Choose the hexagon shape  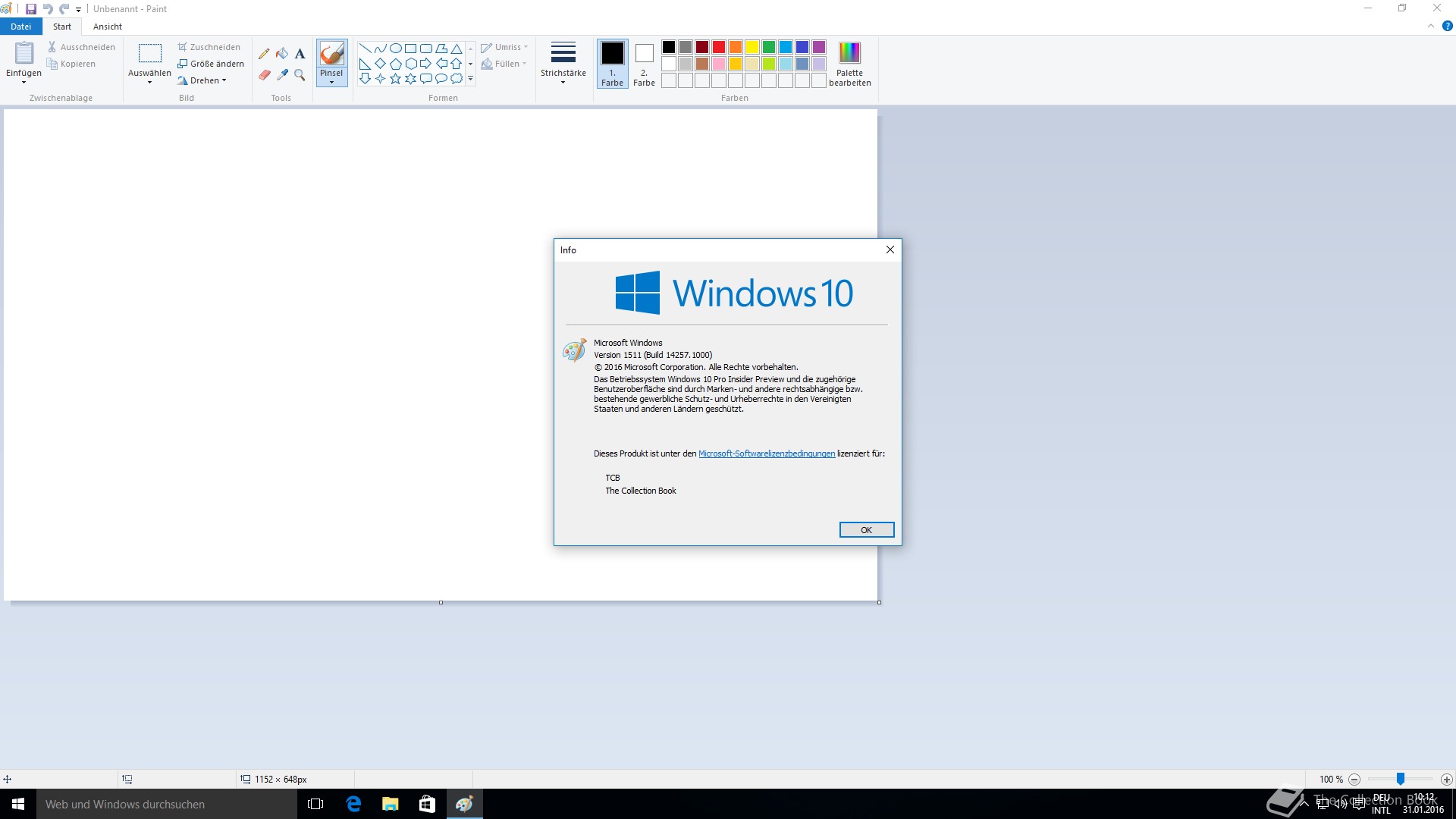click(410, 64)
